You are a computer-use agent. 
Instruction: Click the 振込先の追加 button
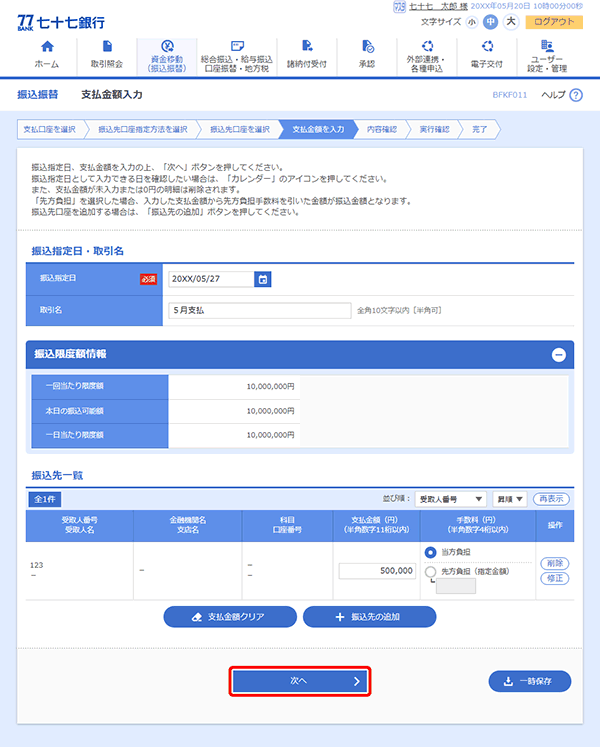(x=369, y=616)
